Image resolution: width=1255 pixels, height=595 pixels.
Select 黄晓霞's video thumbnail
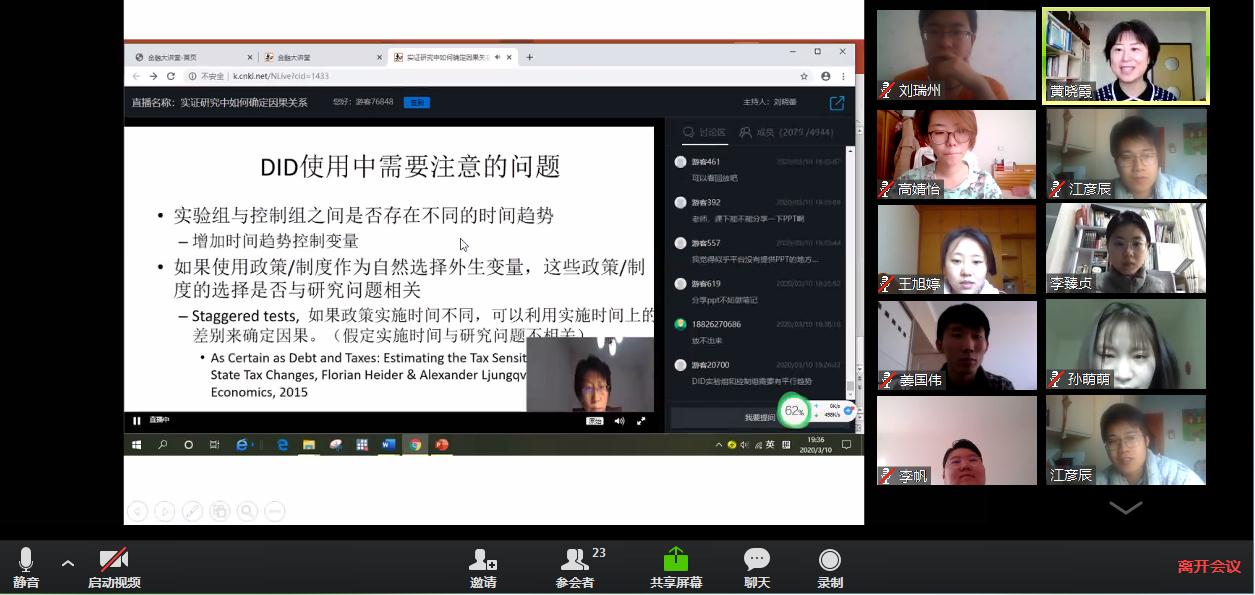tap(1125, 56)
